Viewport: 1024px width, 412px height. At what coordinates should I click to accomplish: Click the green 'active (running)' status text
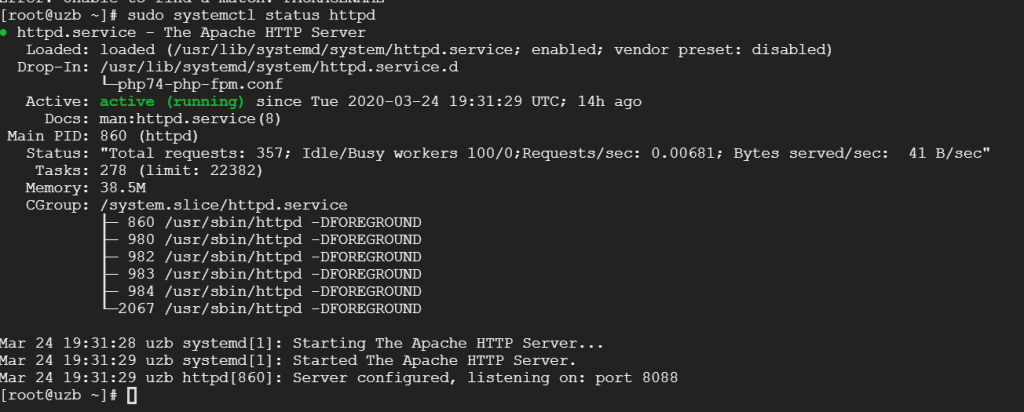(171, 101)
